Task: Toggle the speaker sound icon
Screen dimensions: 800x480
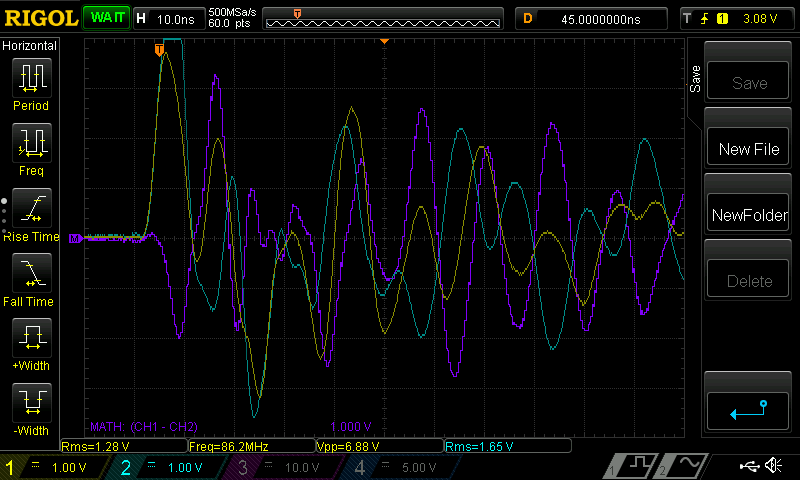Action: coord(773,465)
